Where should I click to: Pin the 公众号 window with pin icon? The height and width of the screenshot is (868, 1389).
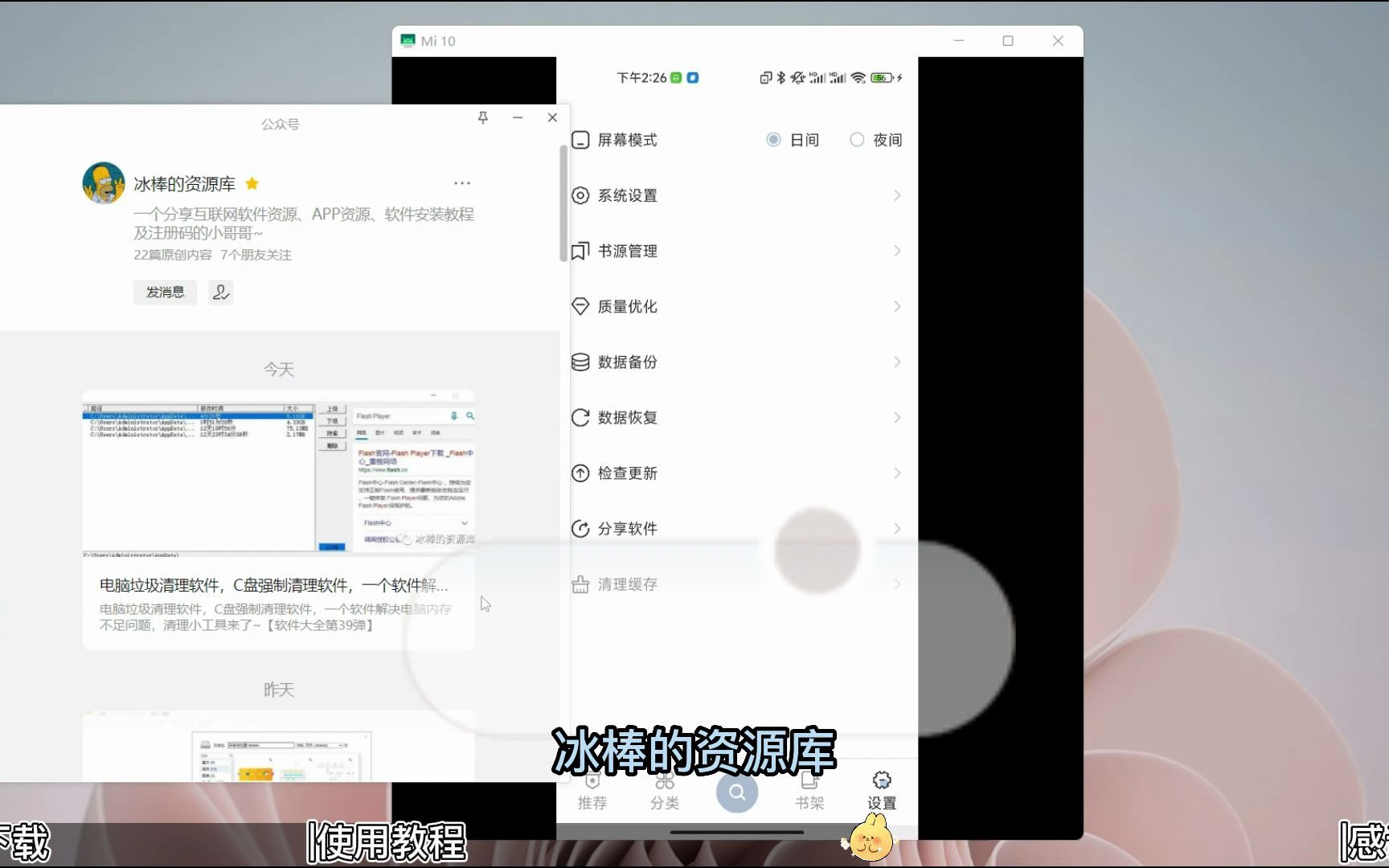click(x=483, y=117)
